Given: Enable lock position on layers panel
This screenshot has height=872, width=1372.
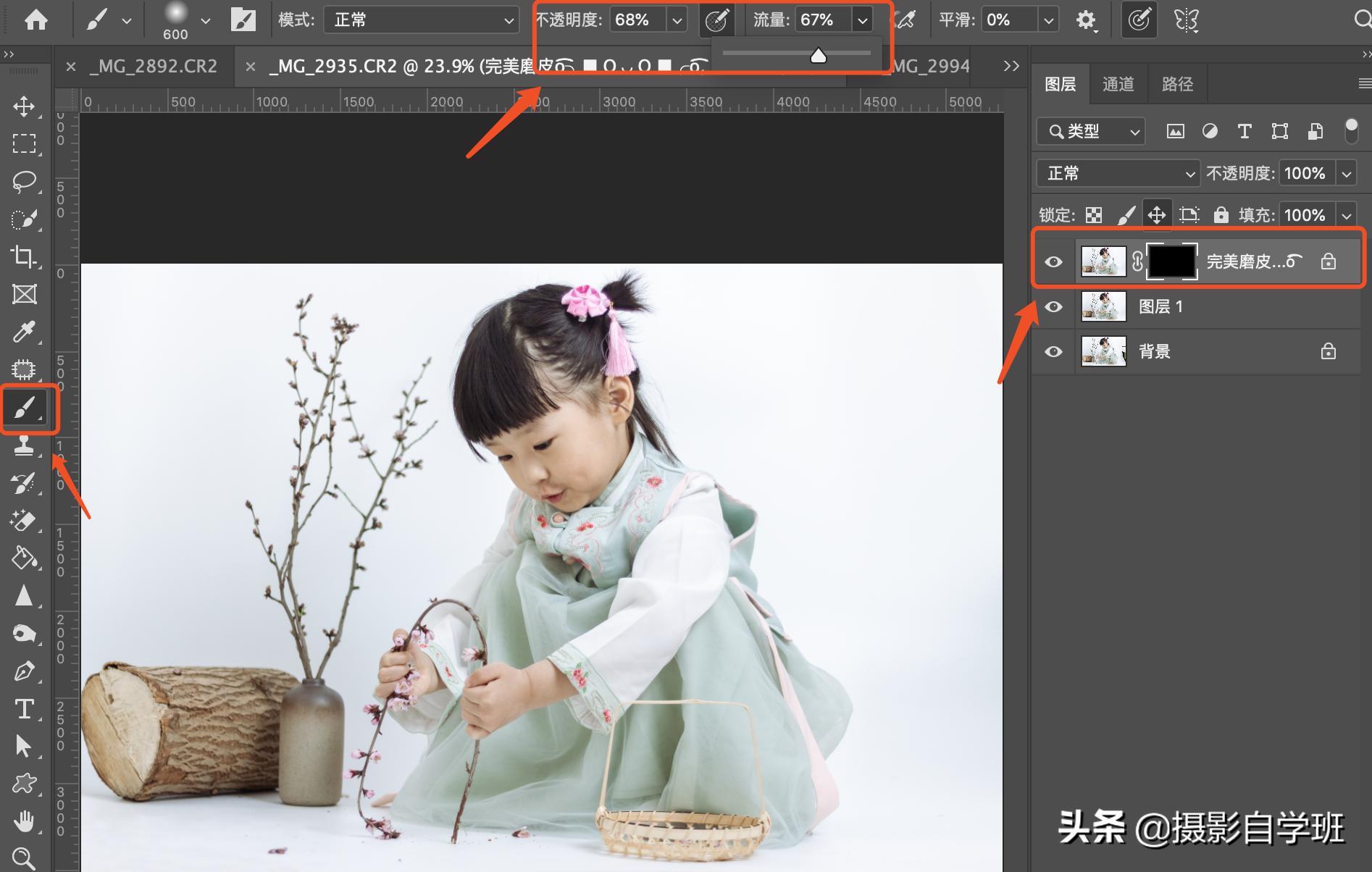Looking at the screenshot, I should pyautogui.click(x=1157, y=214).
